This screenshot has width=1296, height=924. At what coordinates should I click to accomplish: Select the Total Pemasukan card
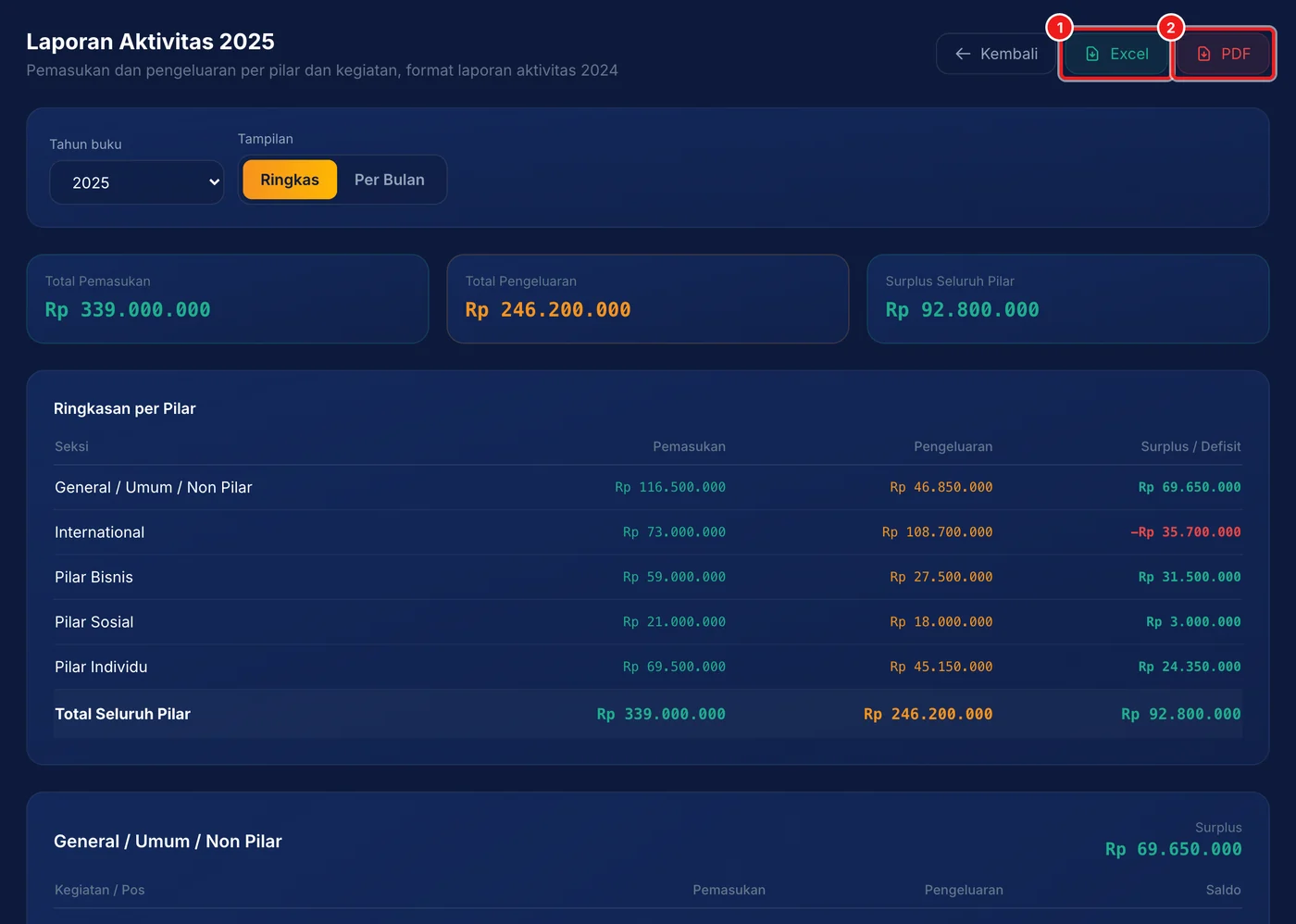[x=228, y=299]
